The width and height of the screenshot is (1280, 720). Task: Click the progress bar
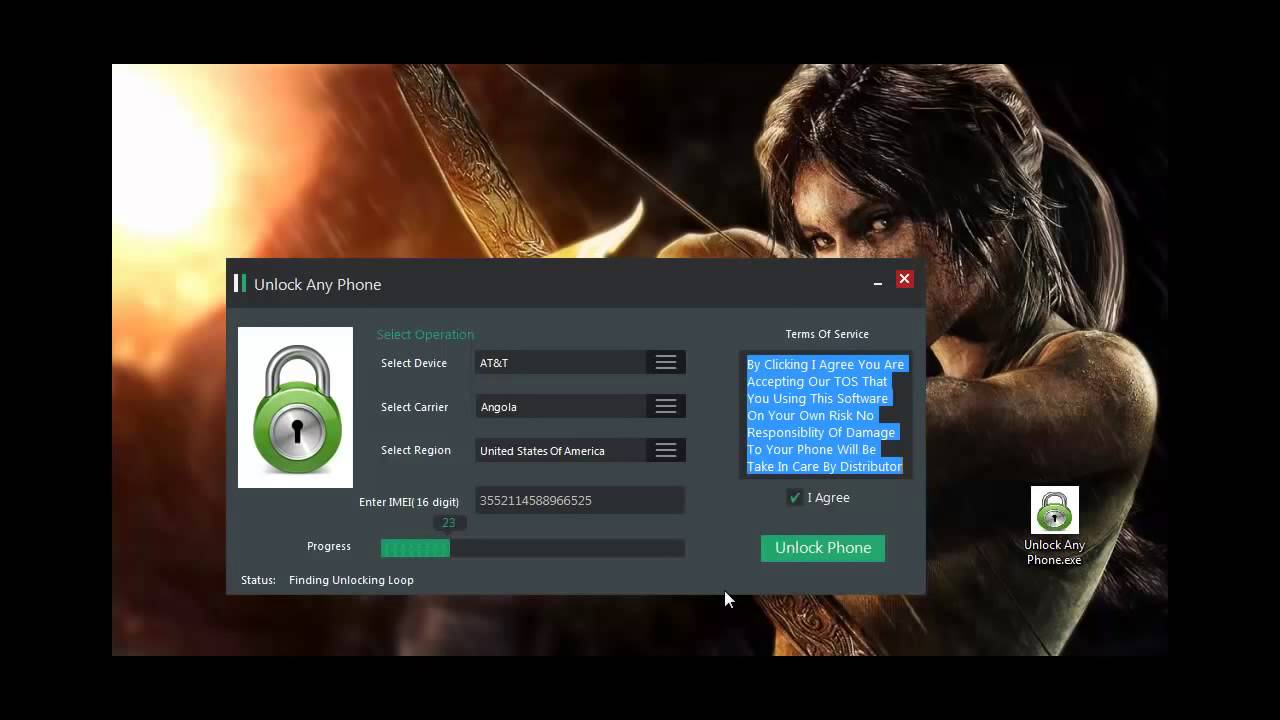click(532, 548)
